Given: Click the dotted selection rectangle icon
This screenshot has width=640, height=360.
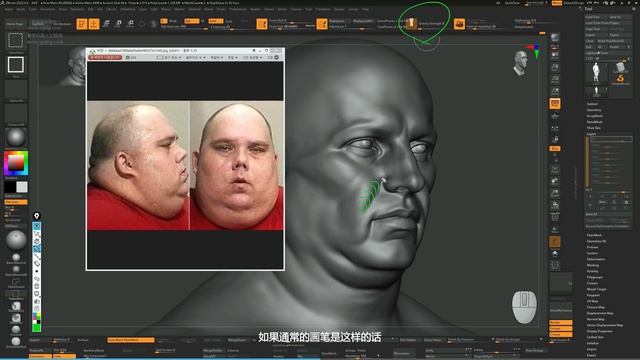Looking at the screenshot, I should 16,40.
